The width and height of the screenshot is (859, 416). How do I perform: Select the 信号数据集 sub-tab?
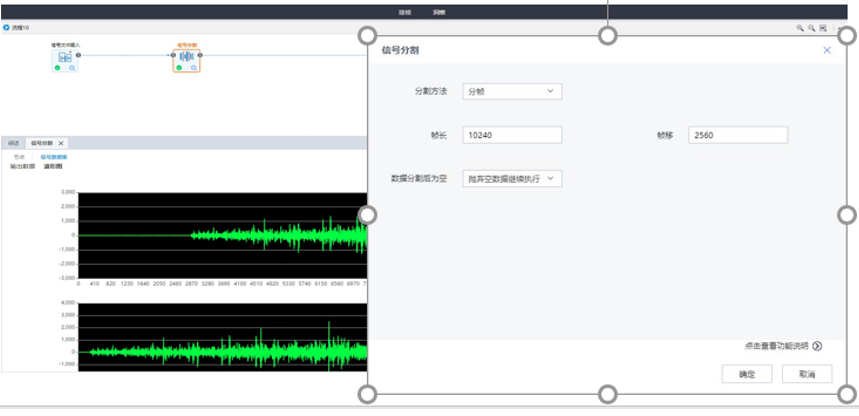(54, 157)
